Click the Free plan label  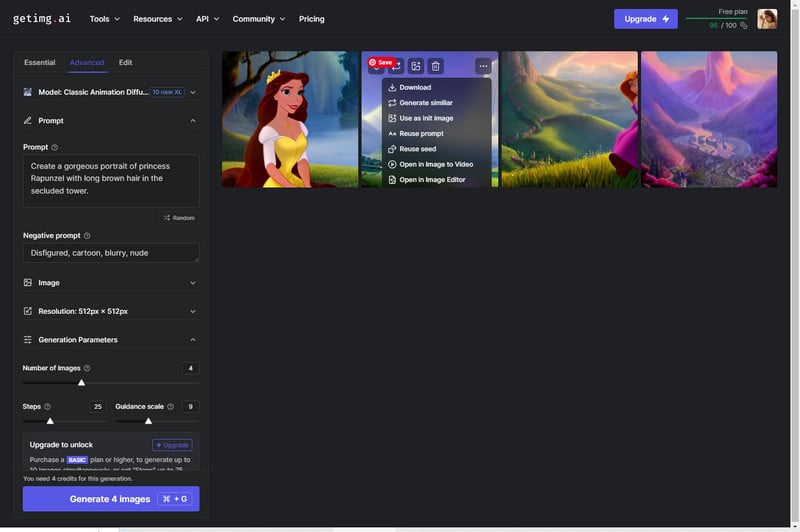[x=733, y=11]
